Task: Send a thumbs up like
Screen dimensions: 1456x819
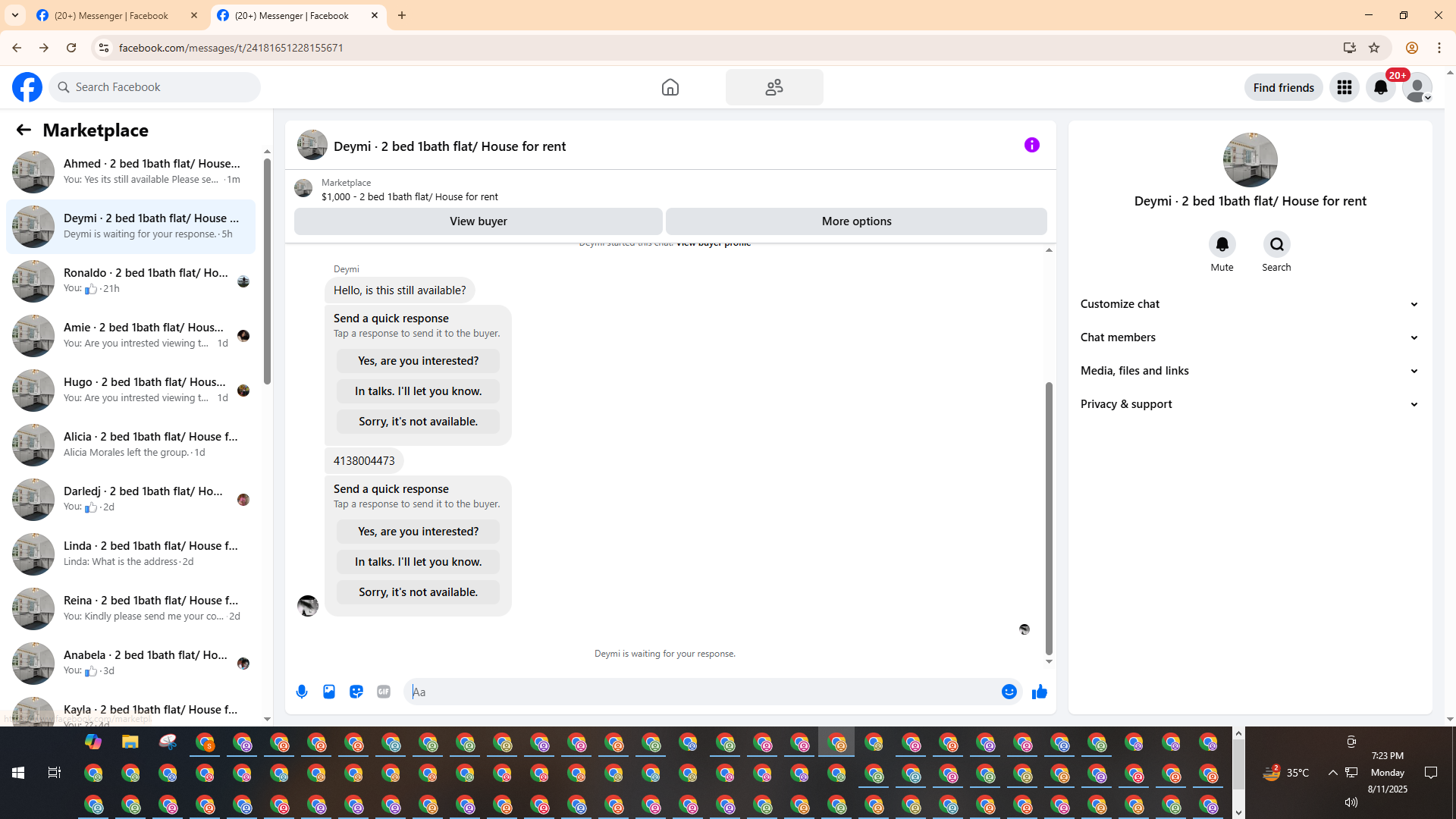Action: point(1039,692)
